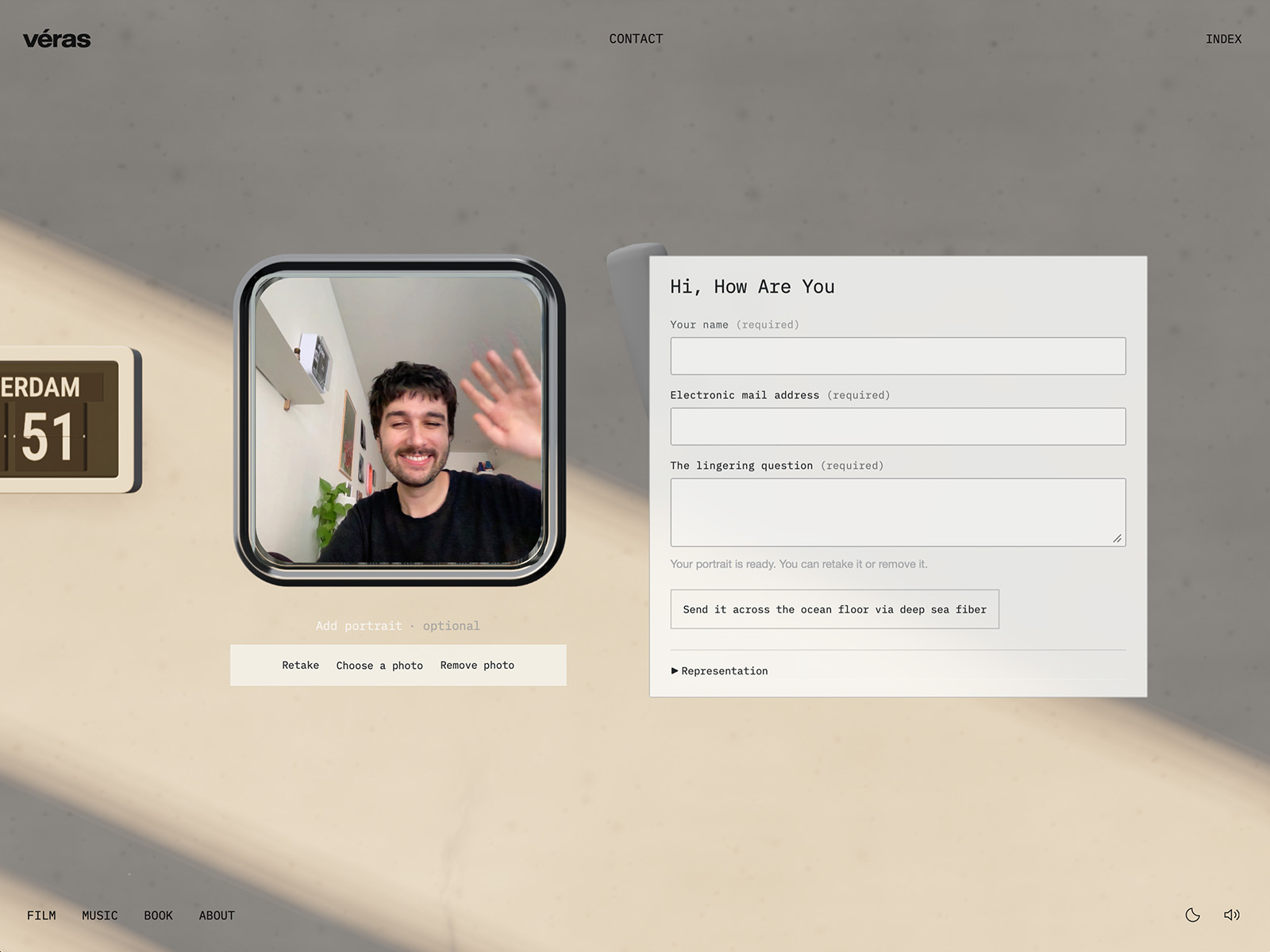Go to the FILM section
Viewport: 1270px width, 952px height.
coord(41,916)
